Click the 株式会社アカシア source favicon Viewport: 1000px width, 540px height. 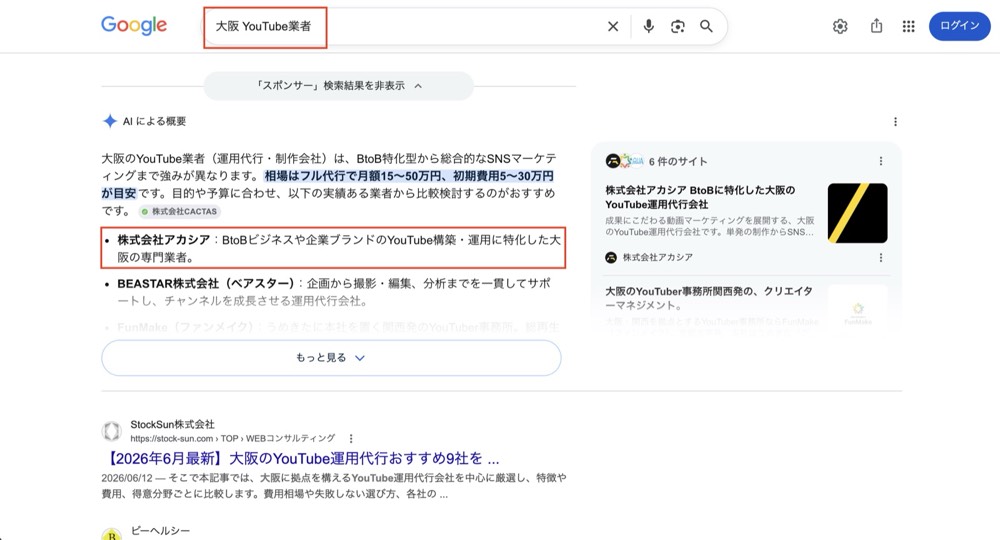tap(611, 257)
